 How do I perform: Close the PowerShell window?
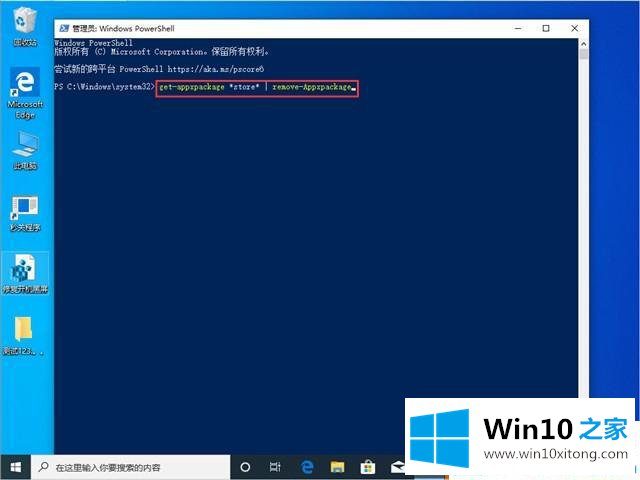[x=574, y=28]
